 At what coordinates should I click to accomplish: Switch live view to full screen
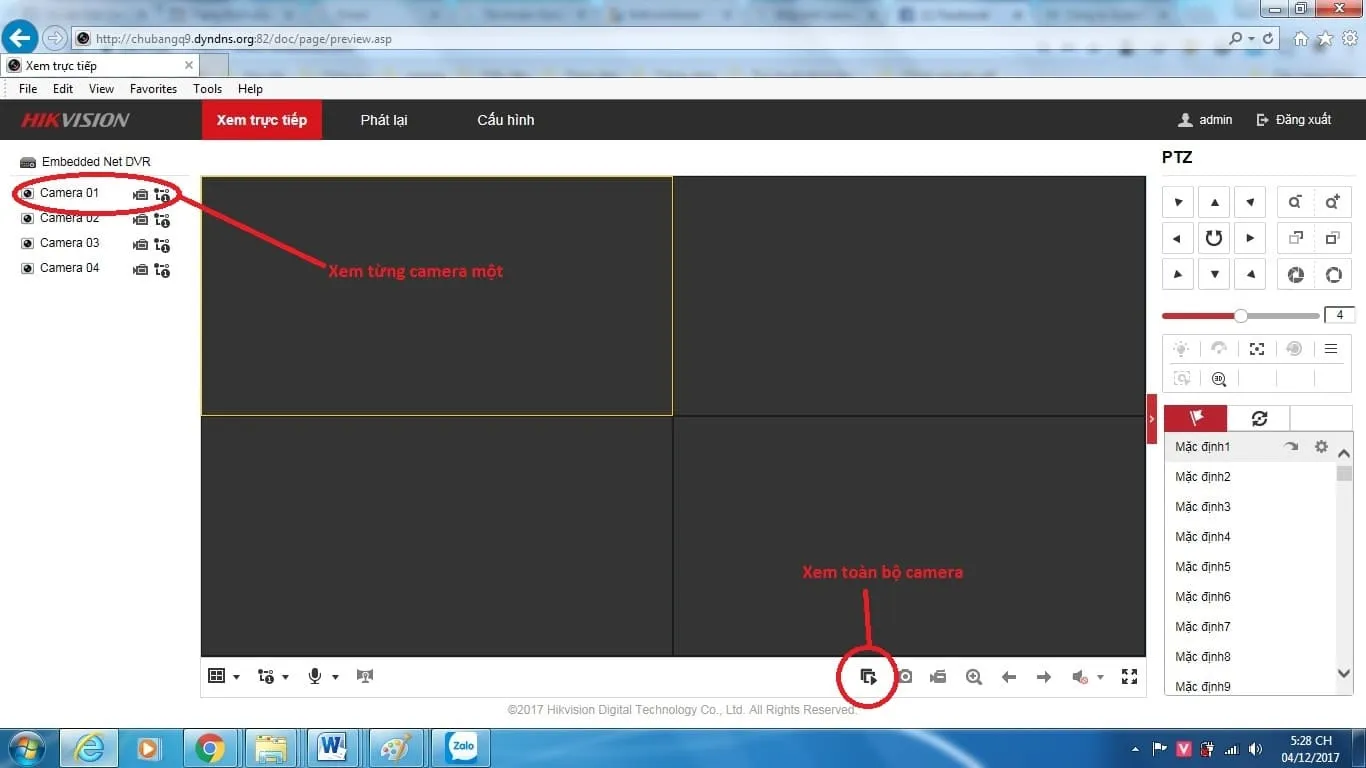point(1129,676)
